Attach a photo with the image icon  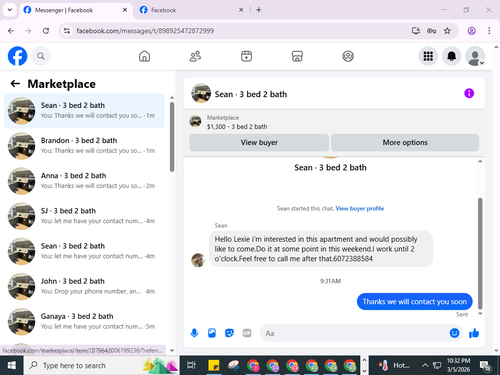point(212,333)
